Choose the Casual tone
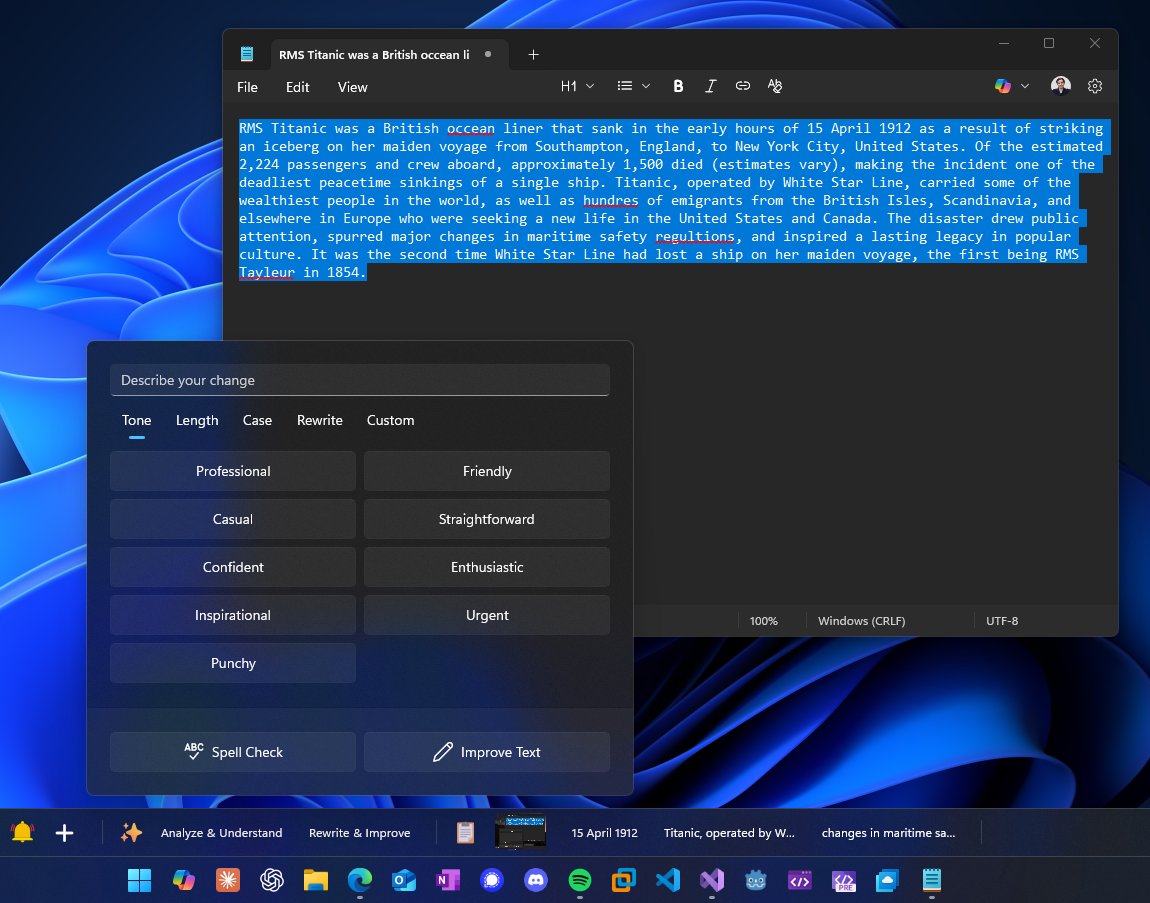1150x903 pixels. [x=233, y=519]
